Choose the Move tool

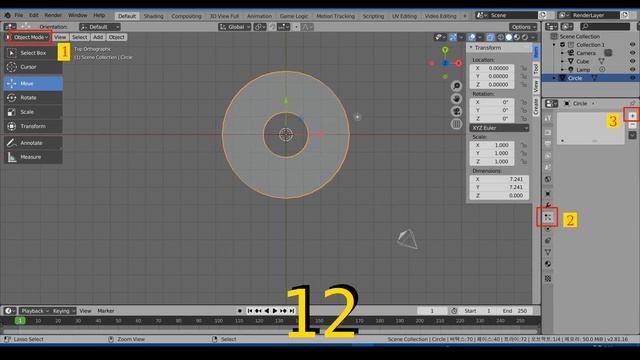pos(33,83)
